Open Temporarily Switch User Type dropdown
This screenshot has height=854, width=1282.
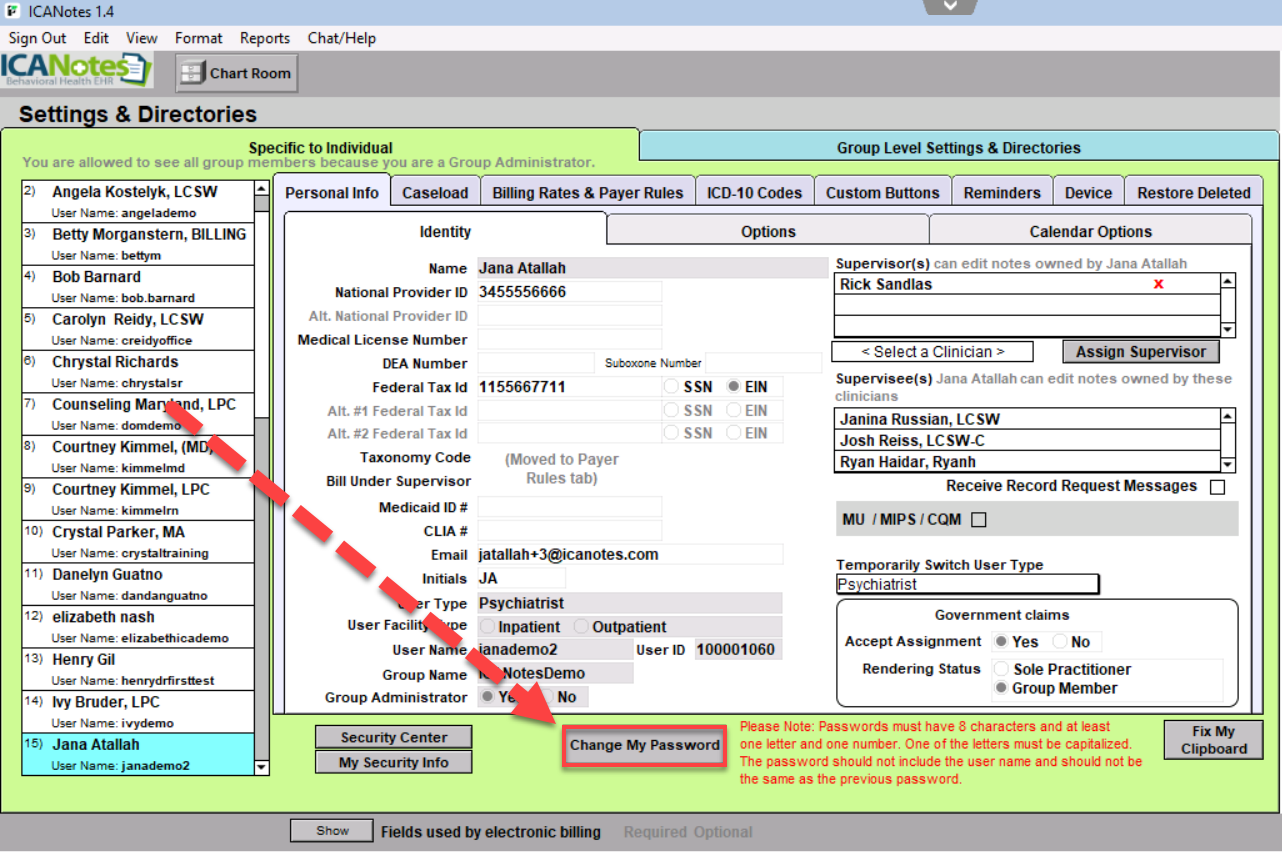coord(967,584)
